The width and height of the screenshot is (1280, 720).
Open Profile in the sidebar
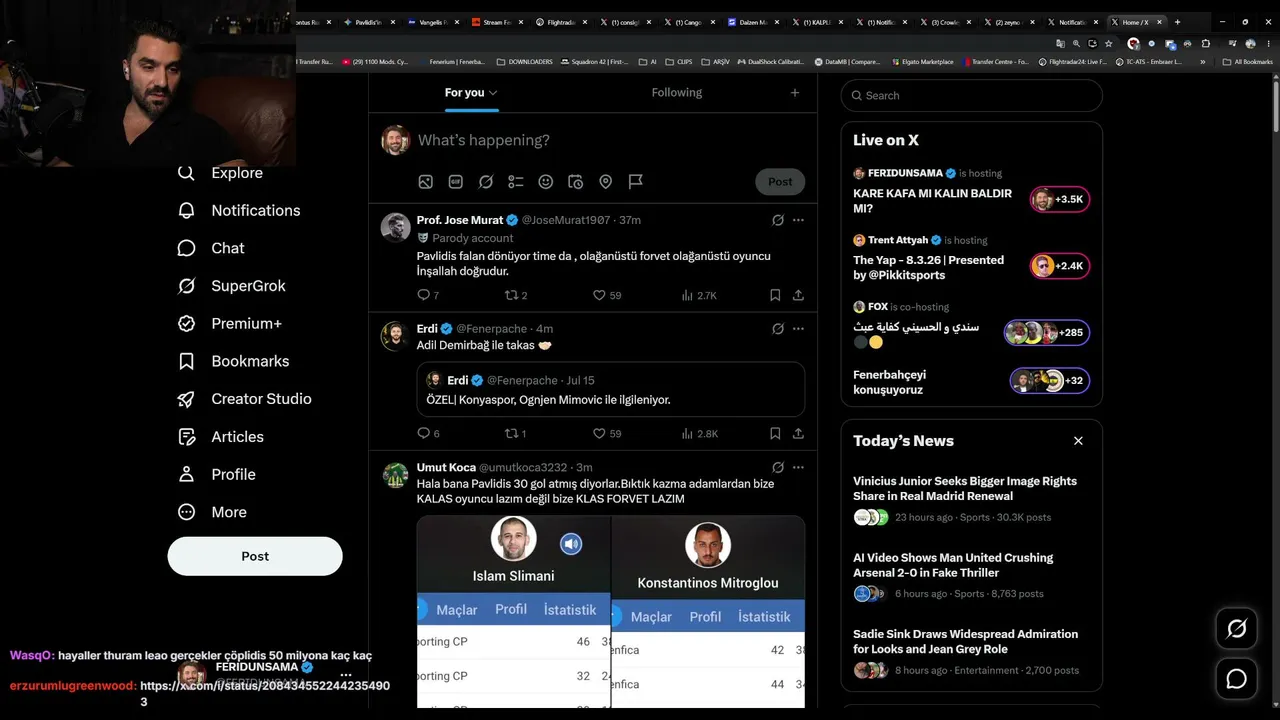tap(216, 474)
